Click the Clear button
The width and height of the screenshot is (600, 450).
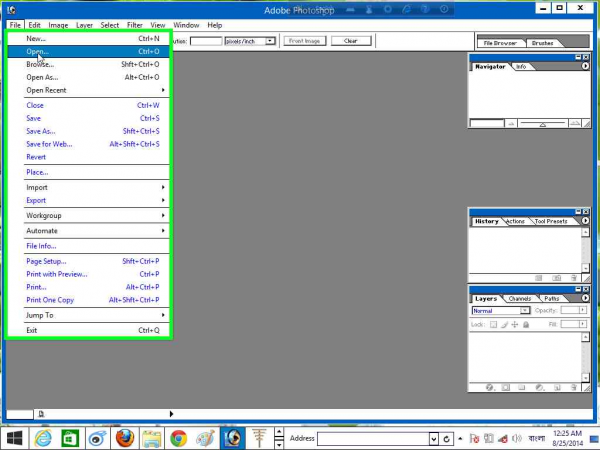point(351,41)
